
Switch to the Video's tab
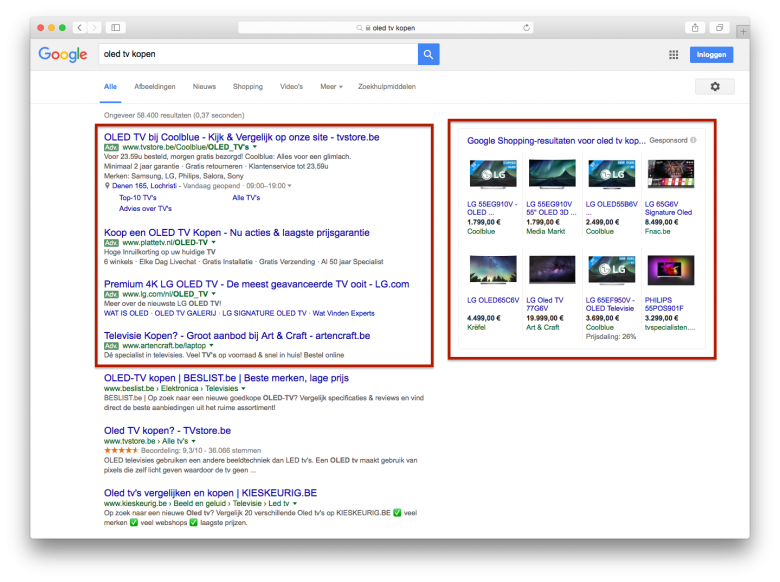coord(292,87)
